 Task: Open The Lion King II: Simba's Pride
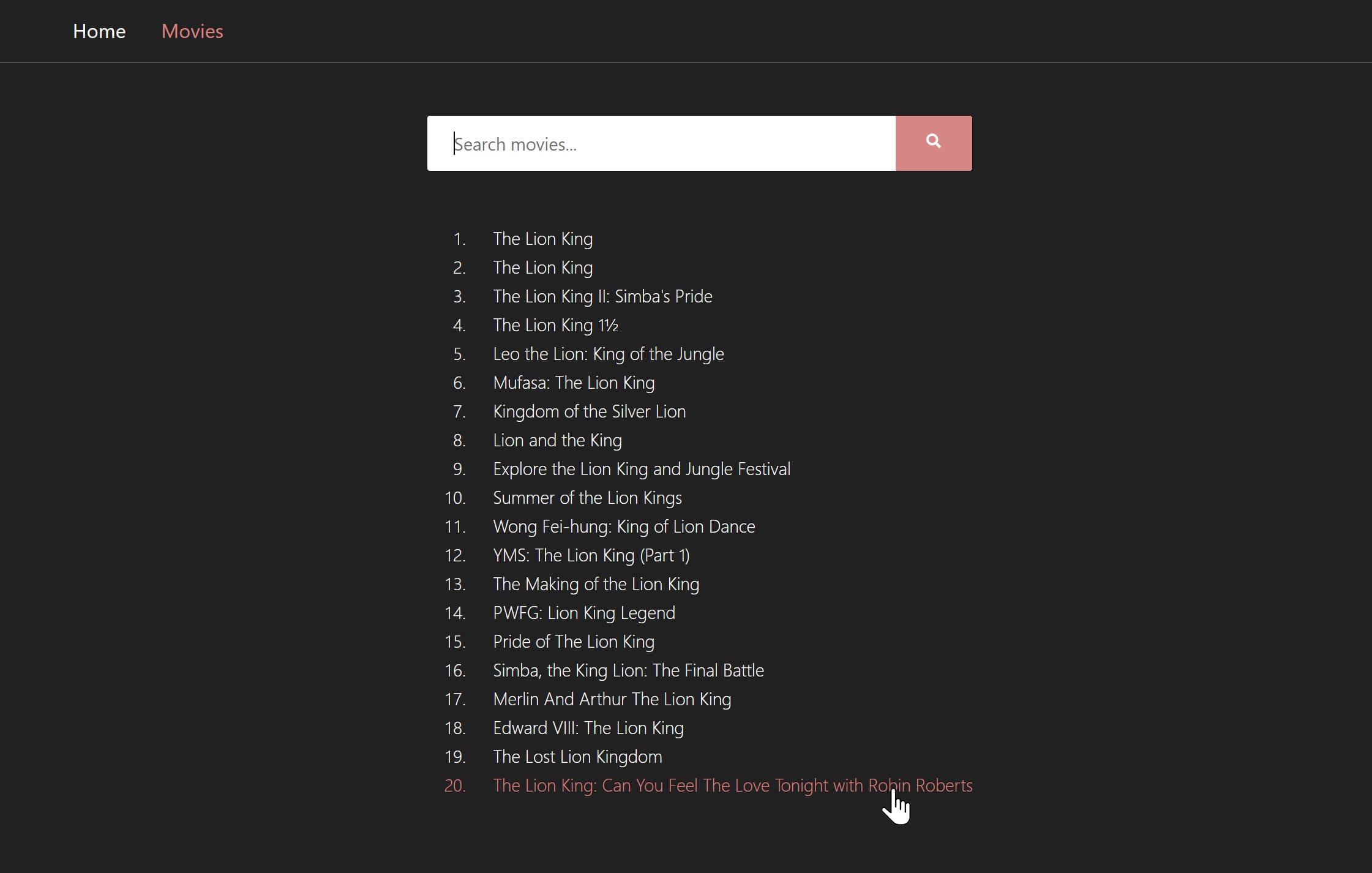602,296
